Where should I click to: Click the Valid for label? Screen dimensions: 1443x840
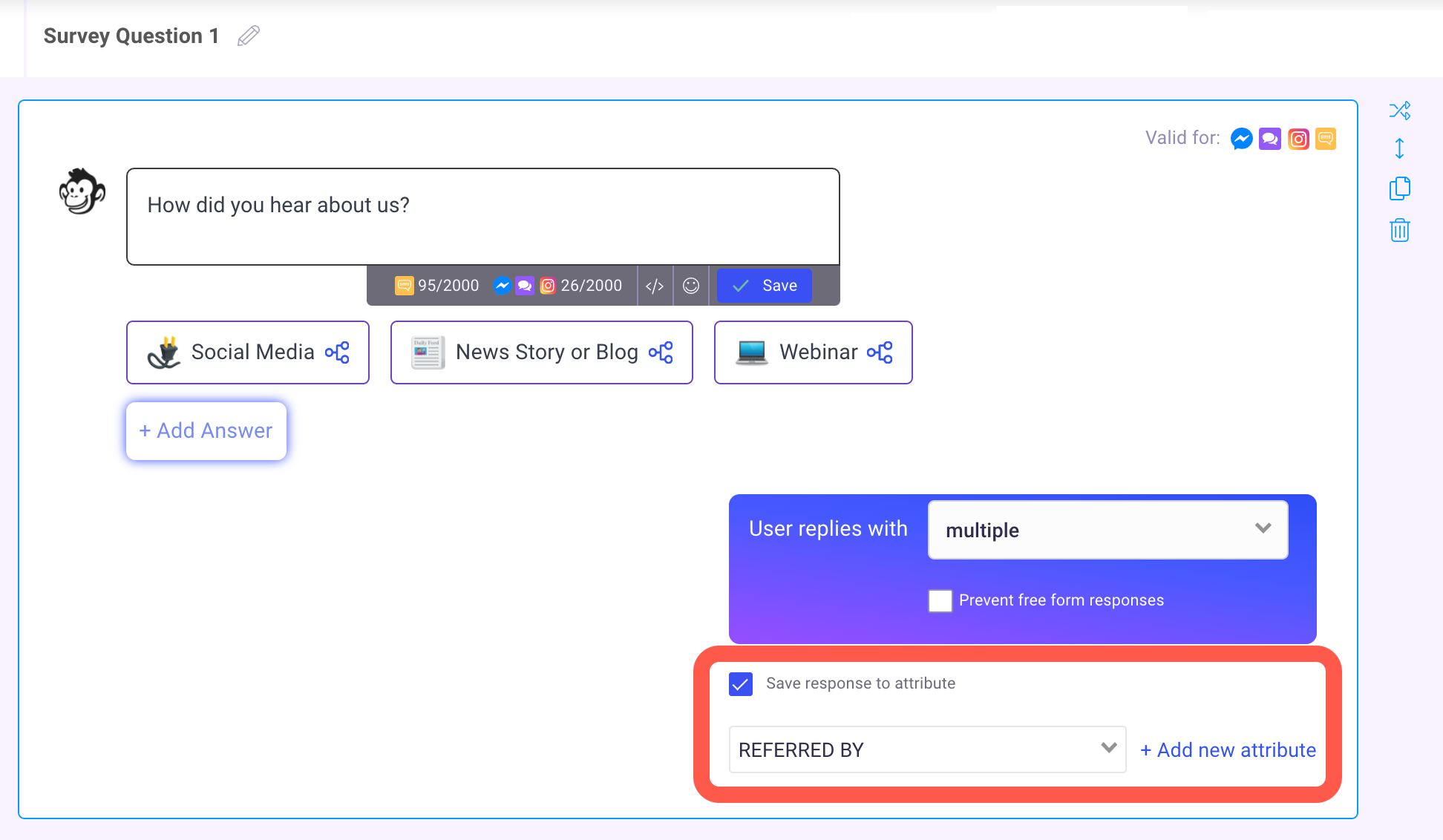click(1182, 138)
